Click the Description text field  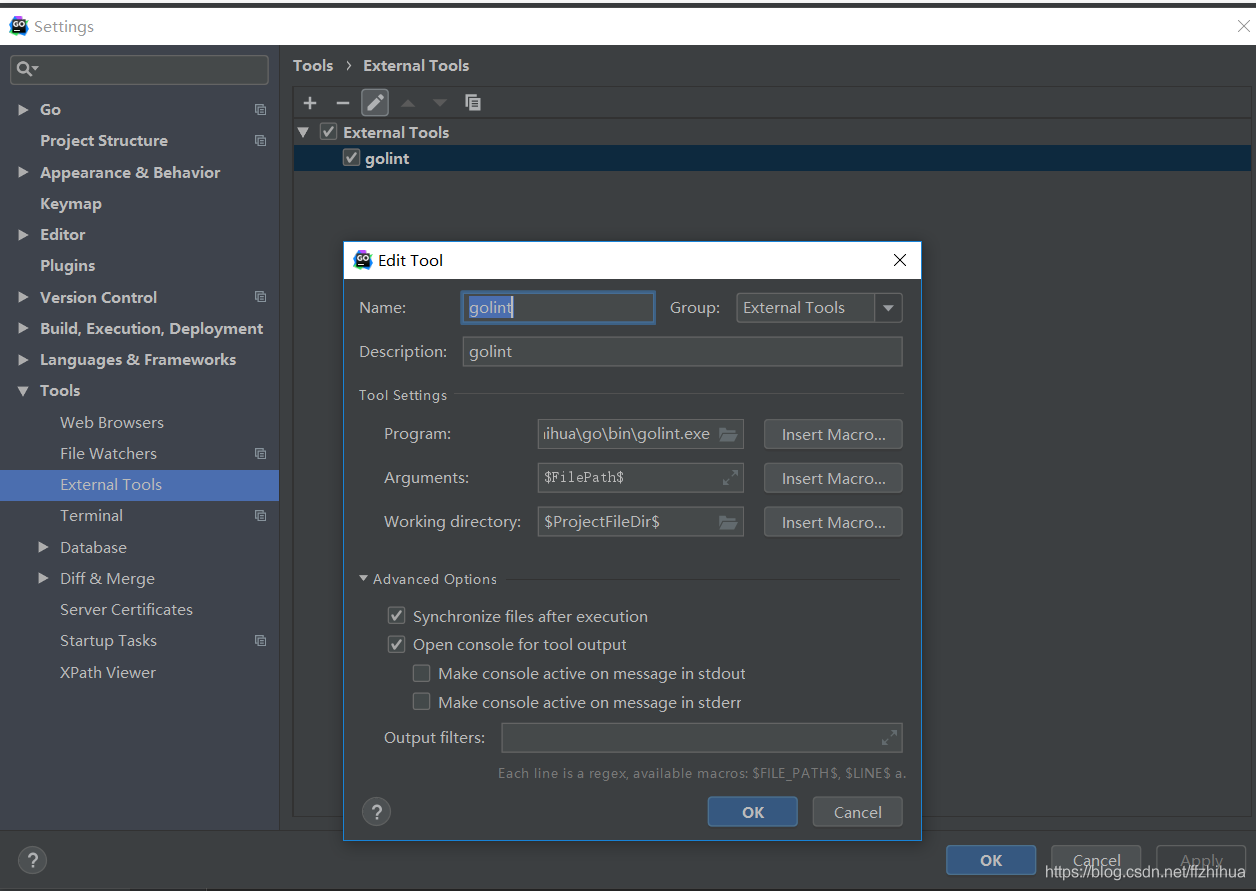[682, 352]
